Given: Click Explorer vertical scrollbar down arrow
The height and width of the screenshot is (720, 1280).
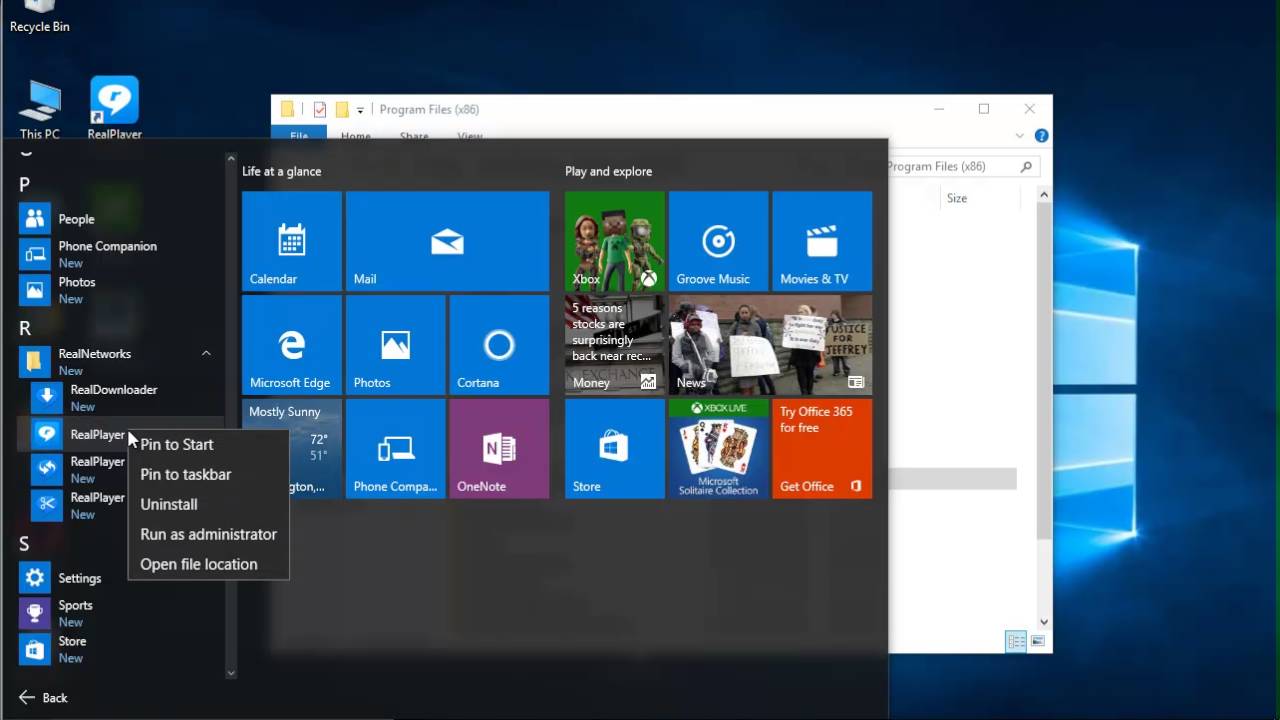Looking at the screenshot, I should pos(1044,622).
